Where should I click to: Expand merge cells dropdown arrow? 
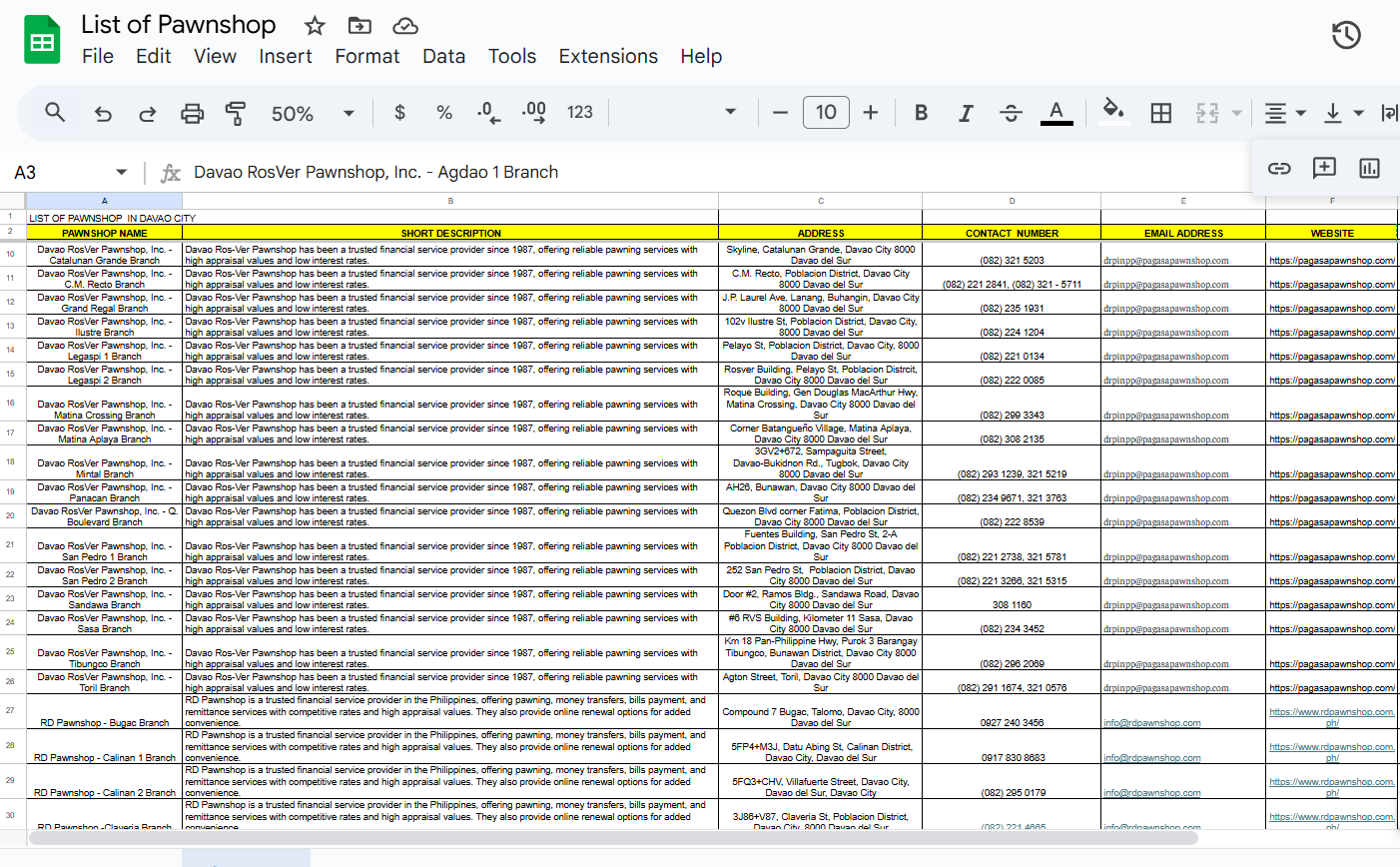pos(1236,113)
